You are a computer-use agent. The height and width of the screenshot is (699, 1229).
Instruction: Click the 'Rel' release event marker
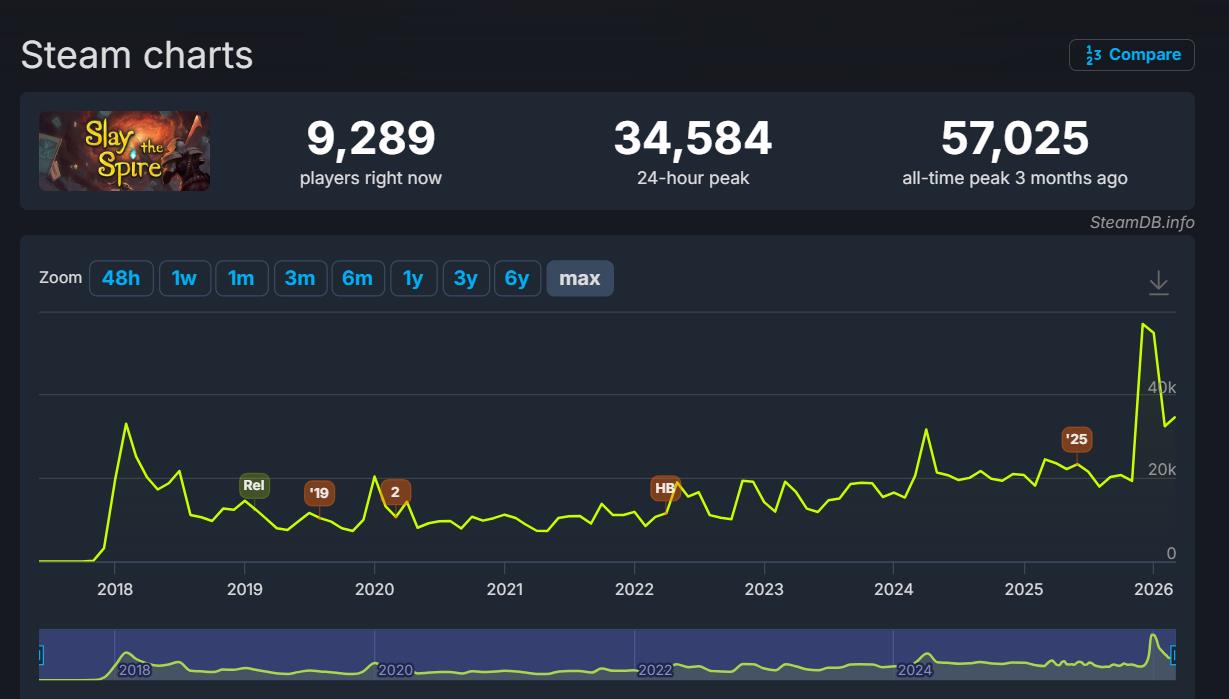click(254, 486)
